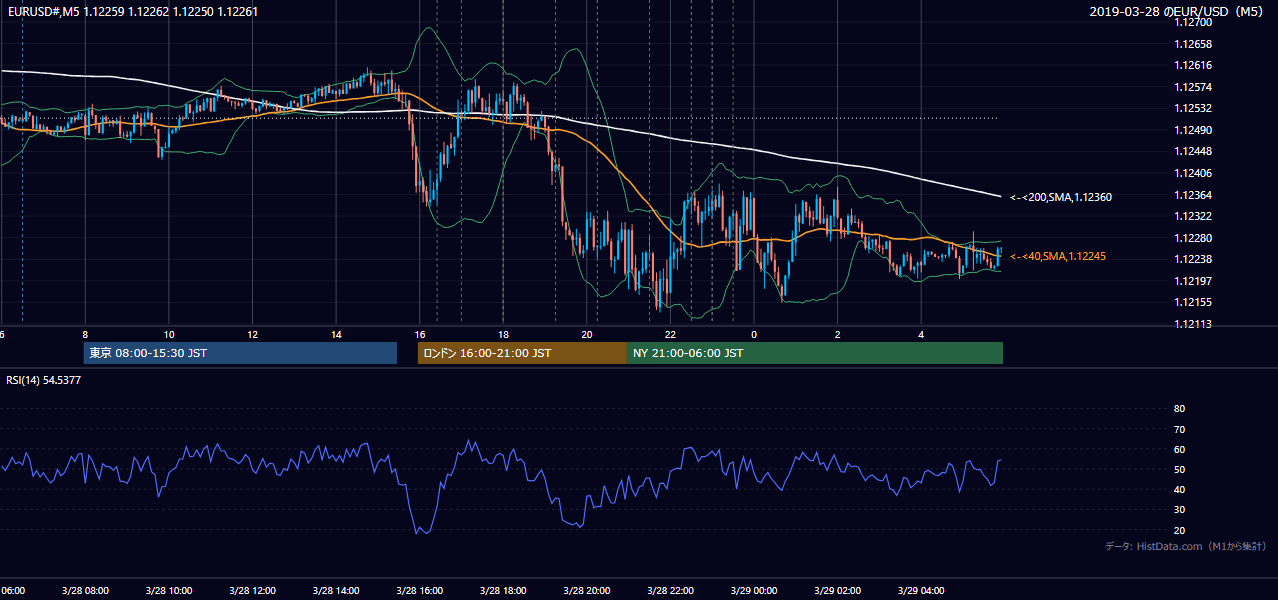1278x600 pixels.
Task: Click hour marker 12 under price chart
Action: coord(252,335)
